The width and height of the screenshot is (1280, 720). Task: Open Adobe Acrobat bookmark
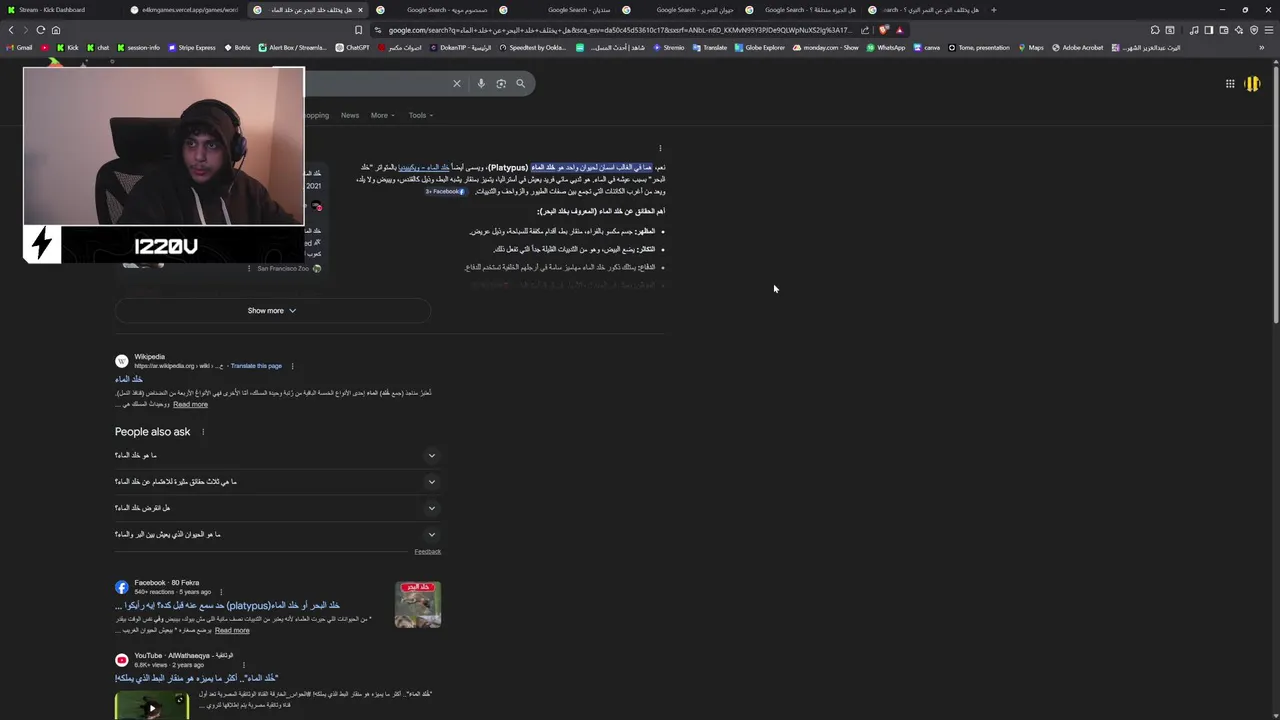point(1077,47)
